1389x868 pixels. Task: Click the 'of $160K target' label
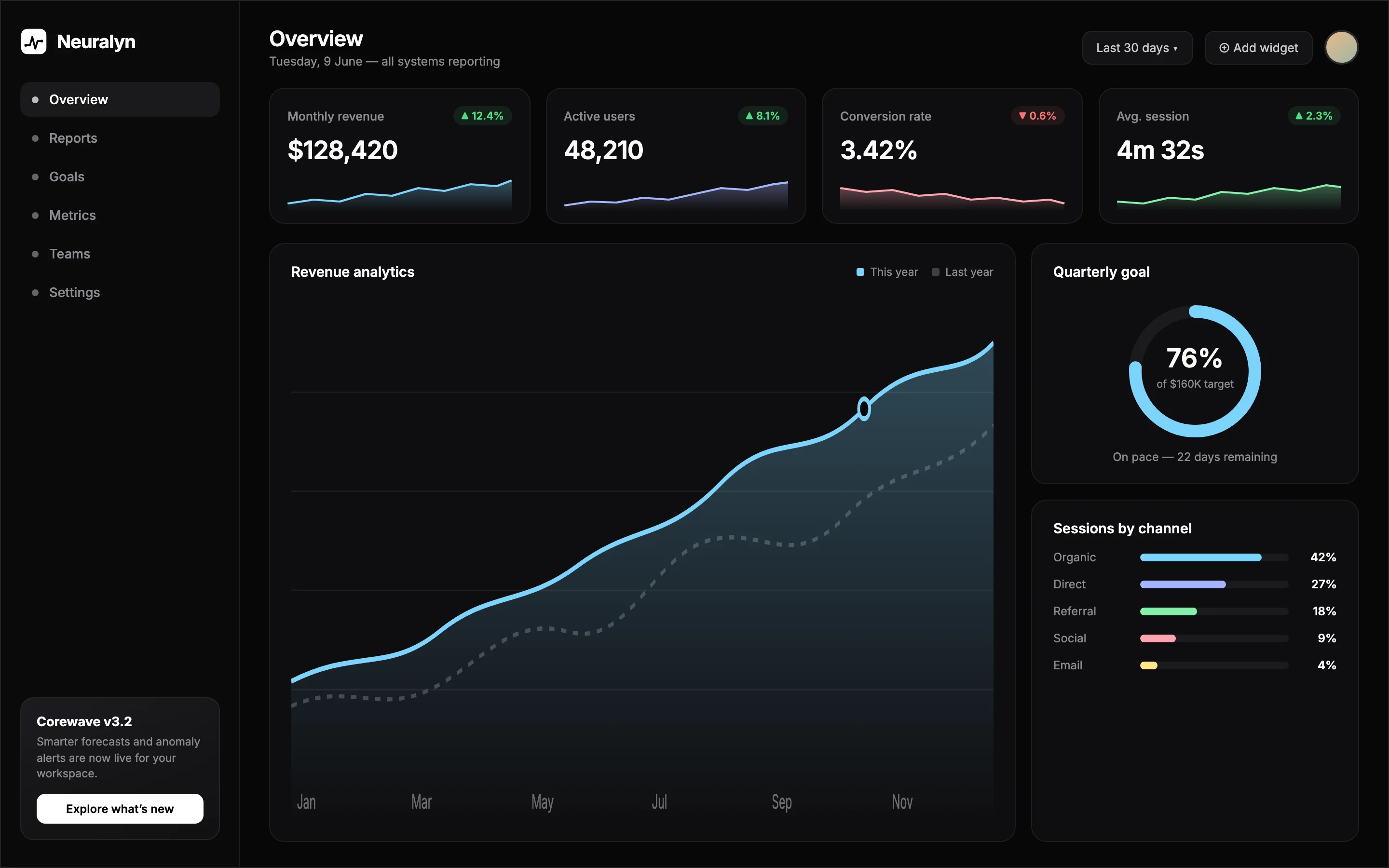(1195, 384)
